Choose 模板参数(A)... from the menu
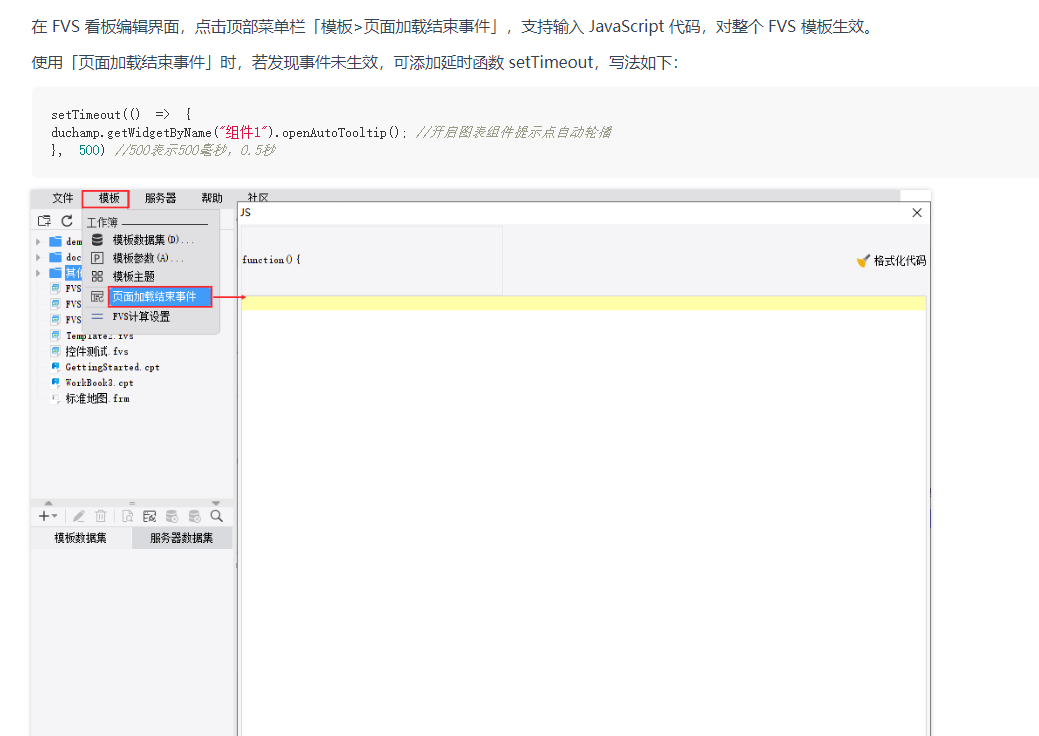The width and height of the screenshot is (1039, 736). point(148,258)
